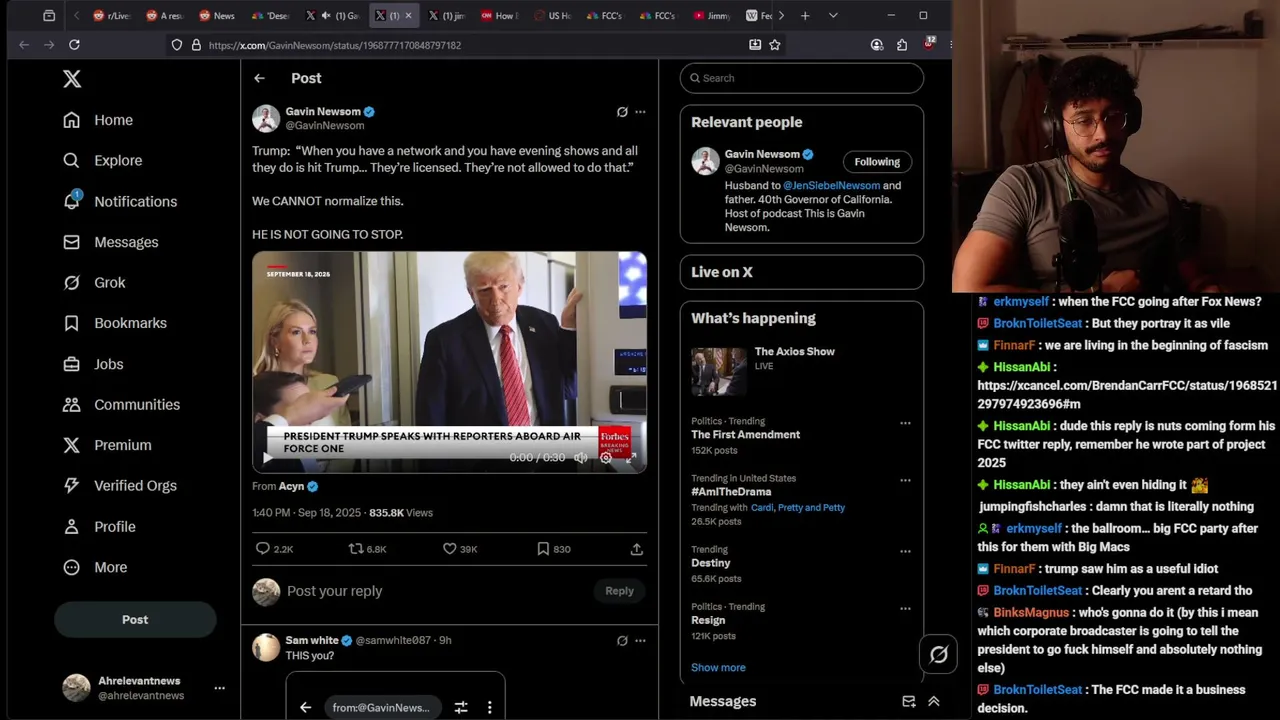
Task: Open The First Amendment trend
Action: (746, 435)
